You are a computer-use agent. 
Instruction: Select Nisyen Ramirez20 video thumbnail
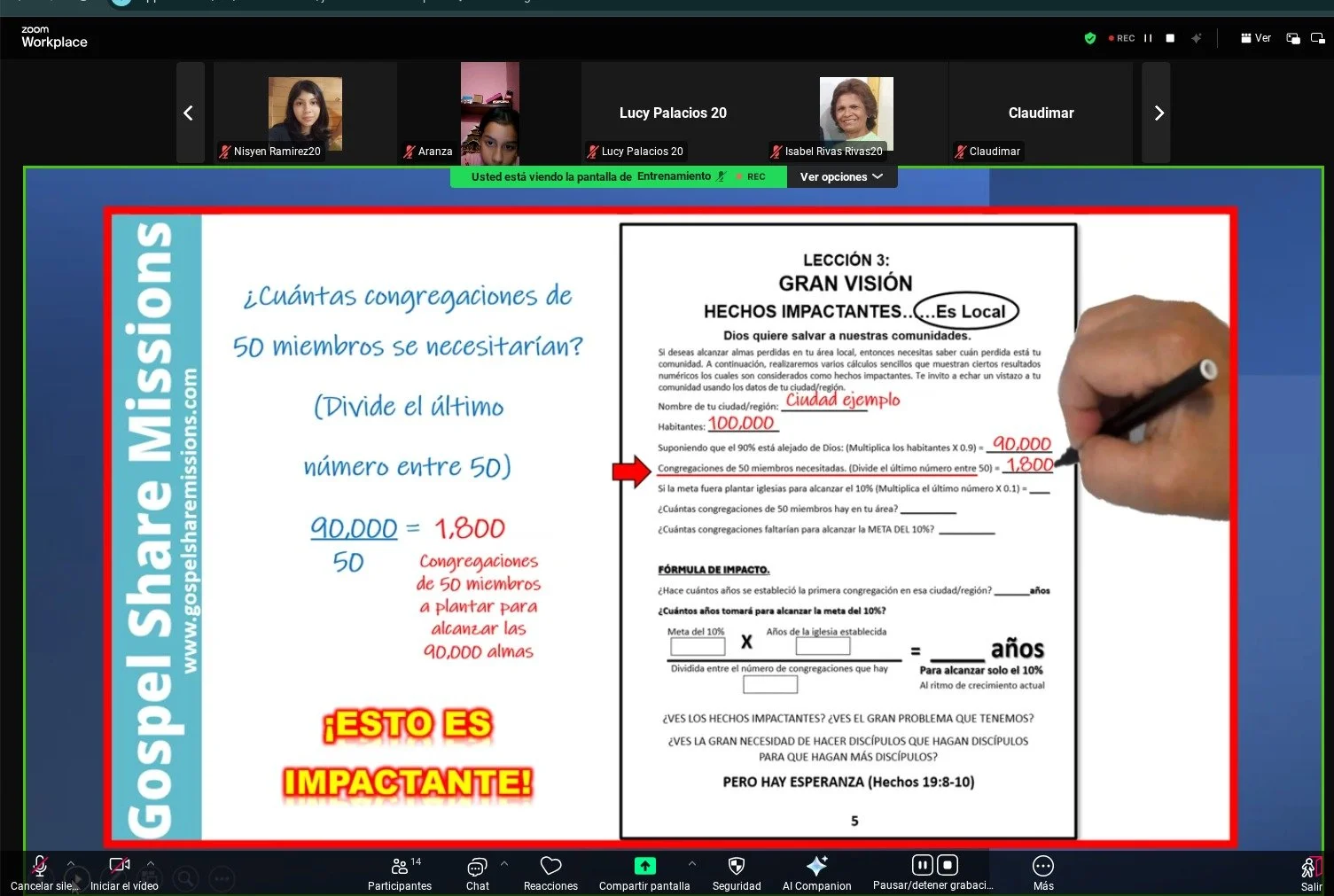[x=305, y=113]
